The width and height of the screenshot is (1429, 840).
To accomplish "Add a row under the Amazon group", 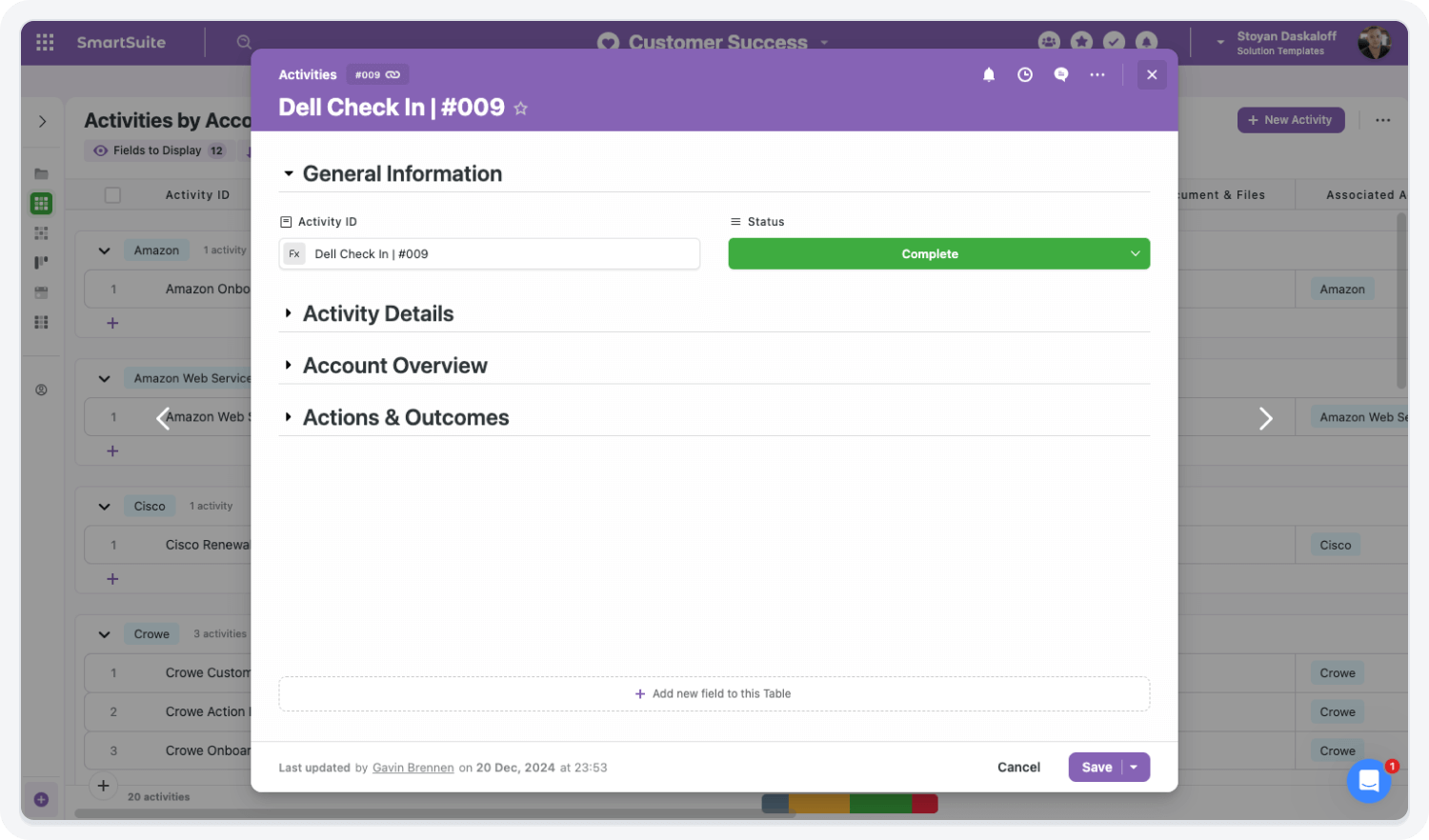I will [x=112, y=323].
